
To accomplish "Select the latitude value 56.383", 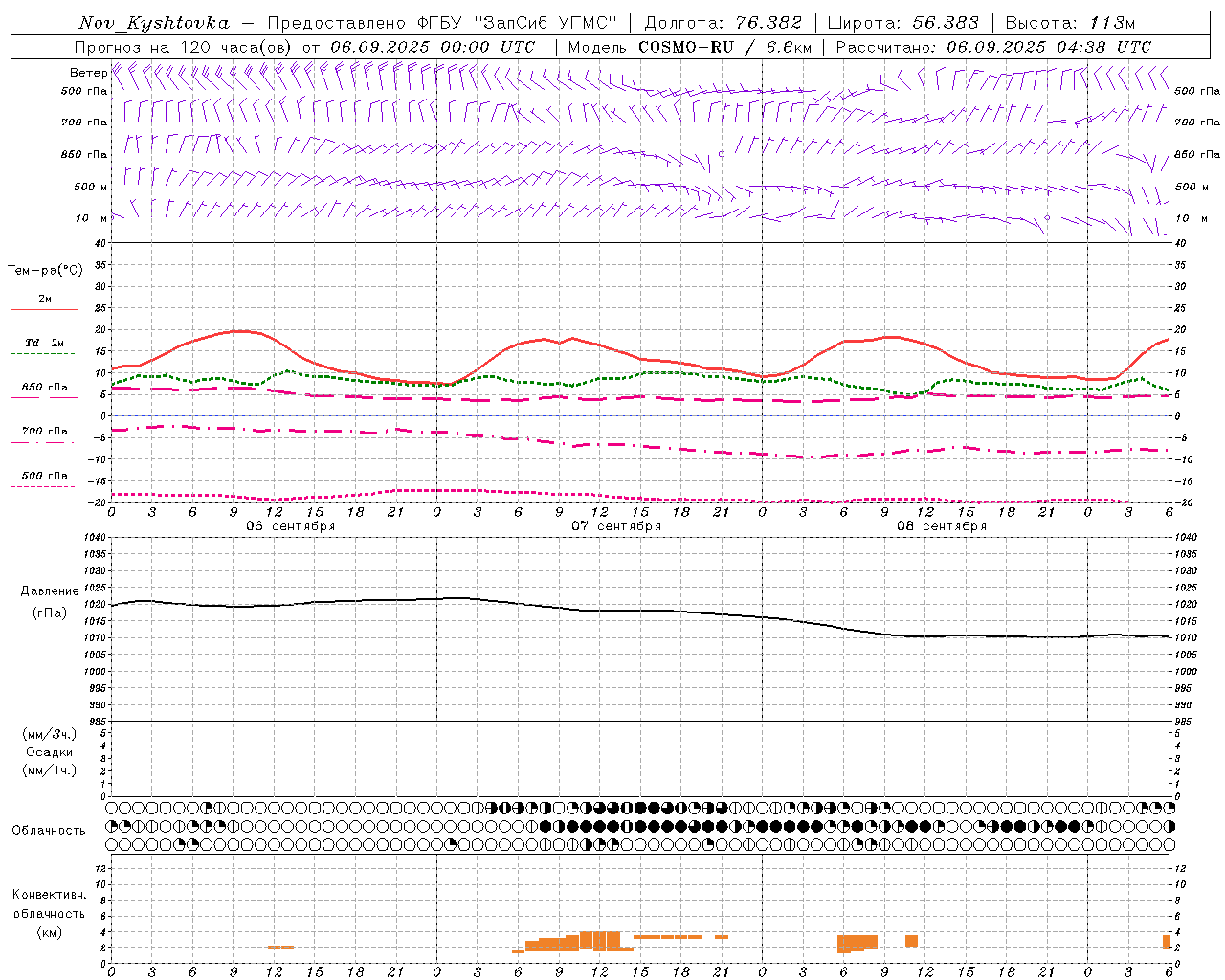I will tap(946, 23).
